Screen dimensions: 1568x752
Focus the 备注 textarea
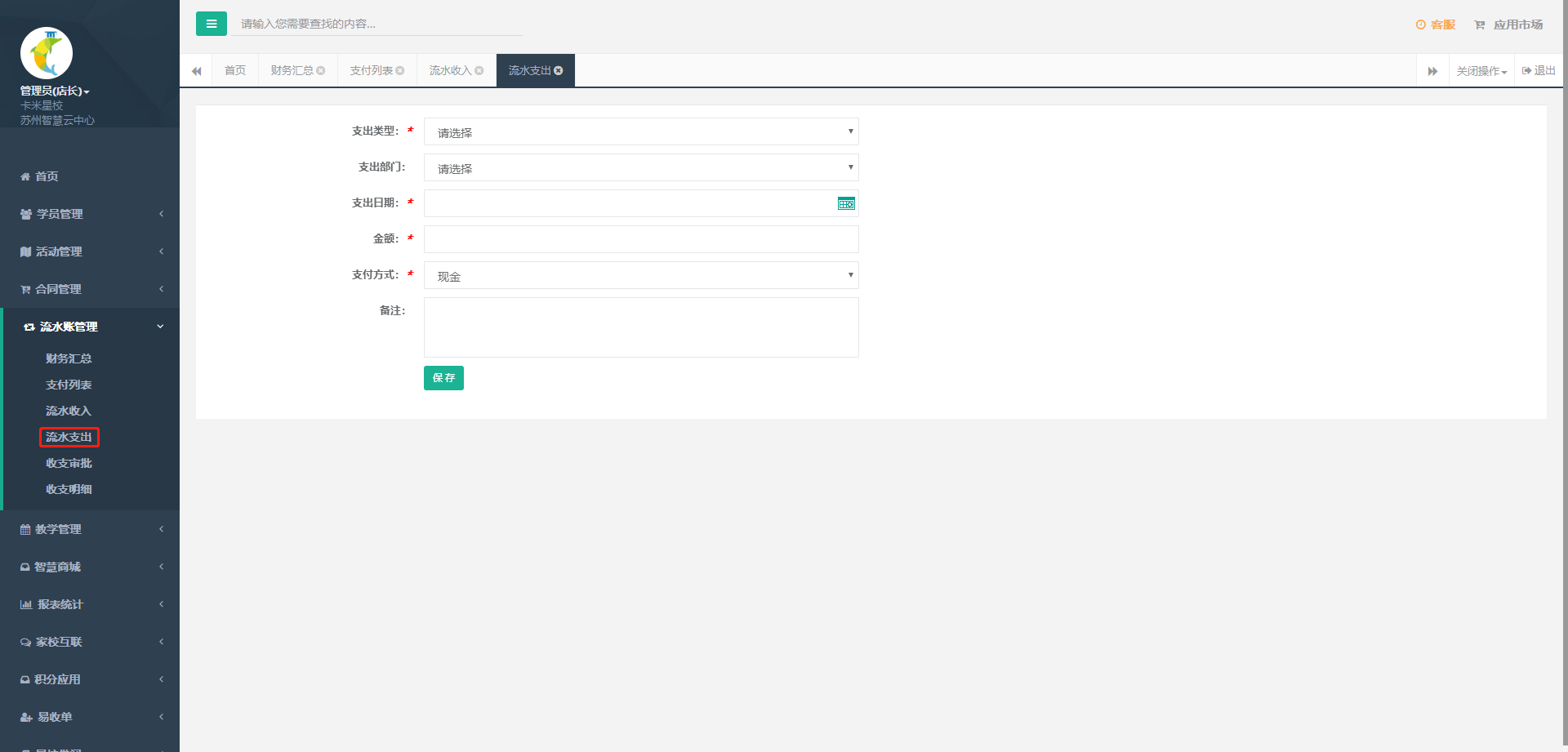click(x=641, y=327)
